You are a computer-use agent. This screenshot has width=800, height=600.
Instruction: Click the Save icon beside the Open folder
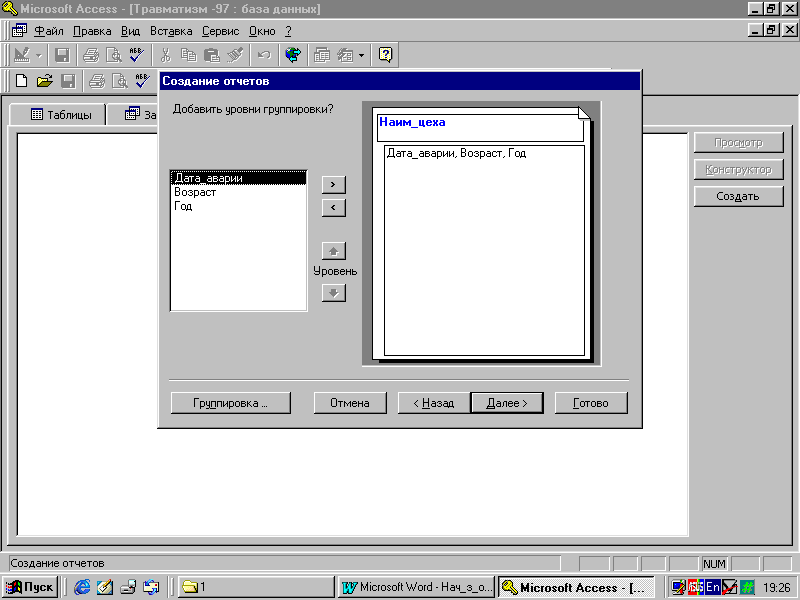tap(68, 81)
